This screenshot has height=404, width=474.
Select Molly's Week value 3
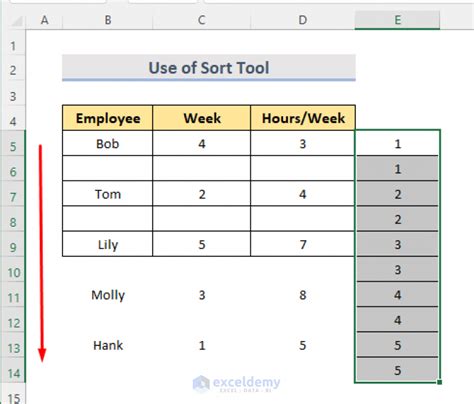(202, 295)
